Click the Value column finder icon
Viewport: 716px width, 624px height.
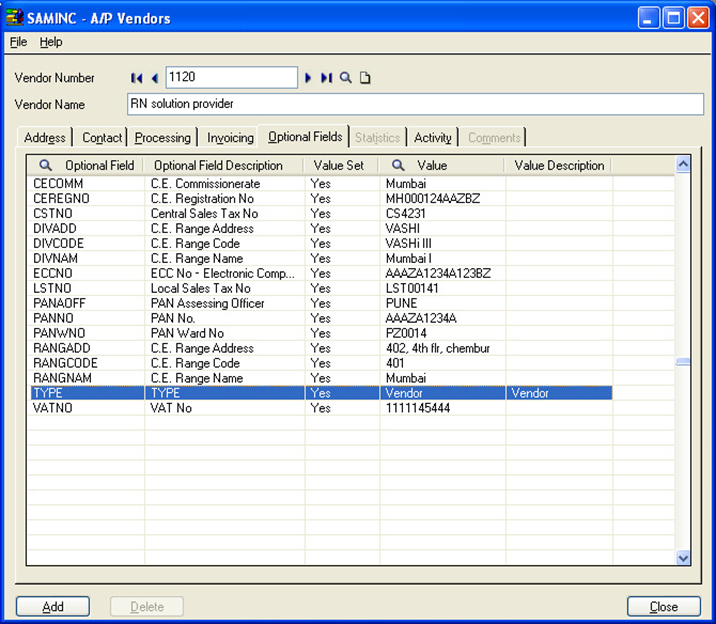click(398, 165)
